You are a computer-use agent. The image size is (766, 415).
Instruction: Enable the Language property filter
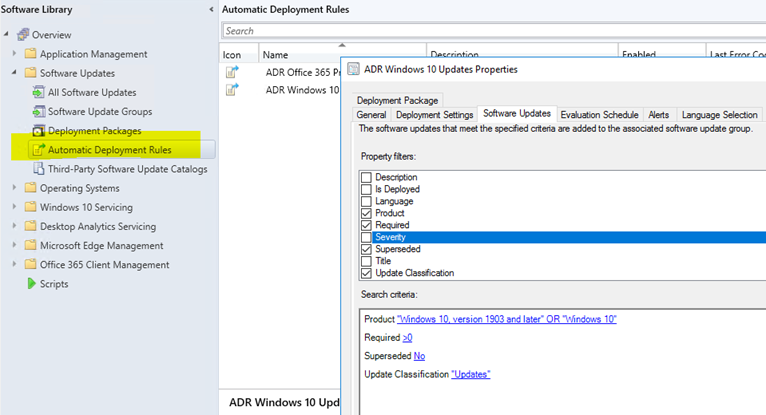[366, 201]
